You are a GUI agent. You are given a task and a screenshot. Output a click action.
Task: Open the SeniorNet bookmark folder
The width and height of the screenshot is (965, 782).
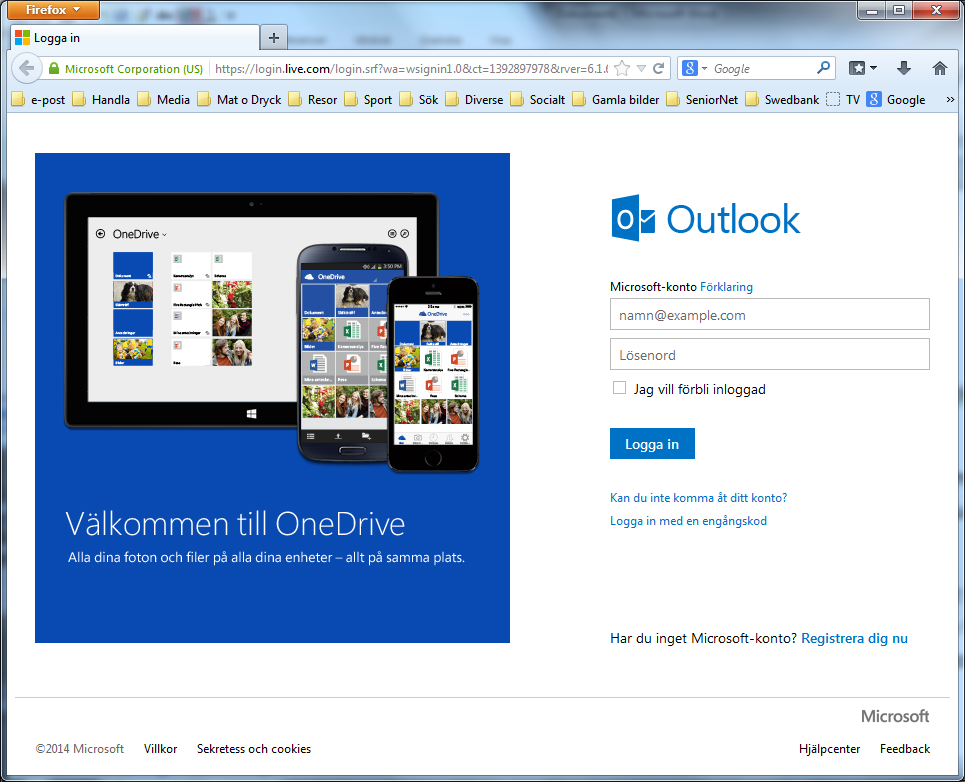point(702,100)
